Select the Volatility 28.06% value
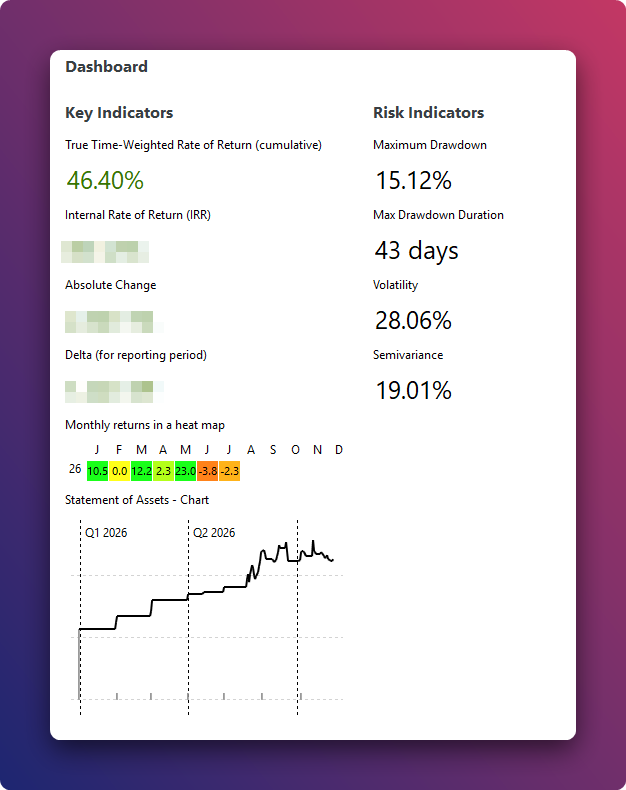 [x=413, y=320]
